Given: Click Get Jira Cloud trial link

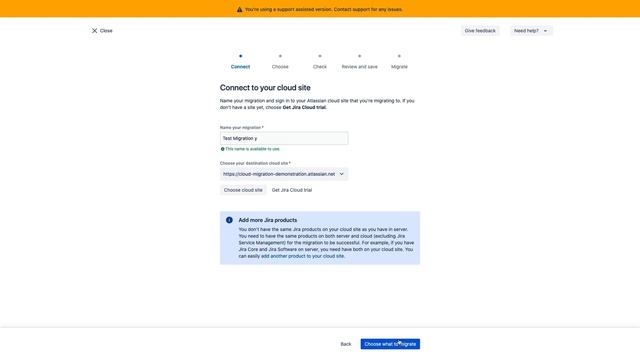Looking at the screenshot, I should pos(292,190).
